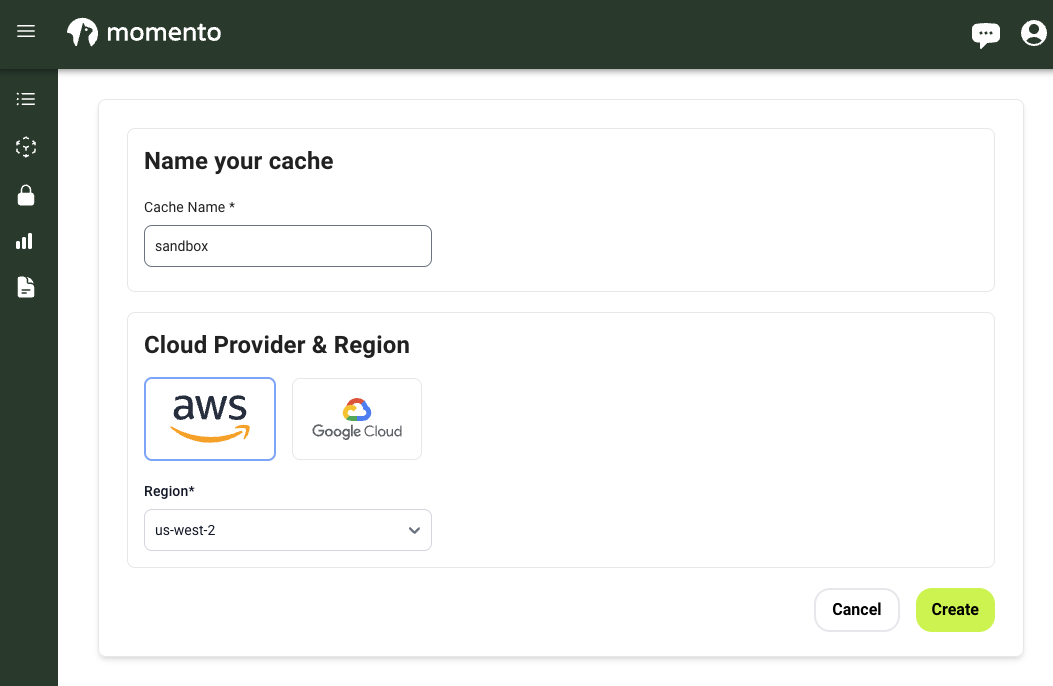Click the "Region*" label
The height and width of the screenshot is (686, 1053).
[x=169, y=491]
